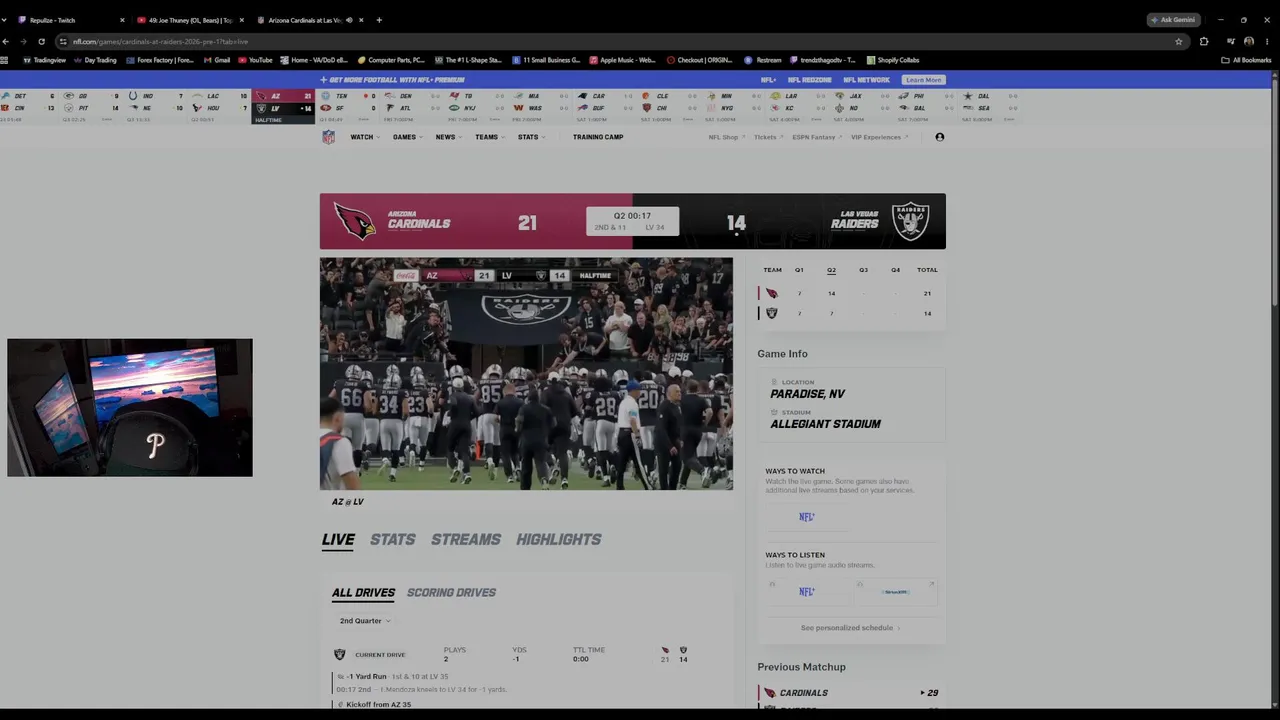Select the Q2 column in the score table
The width and height of the screenshot is (1280, 720).
[x=831, y=270]
